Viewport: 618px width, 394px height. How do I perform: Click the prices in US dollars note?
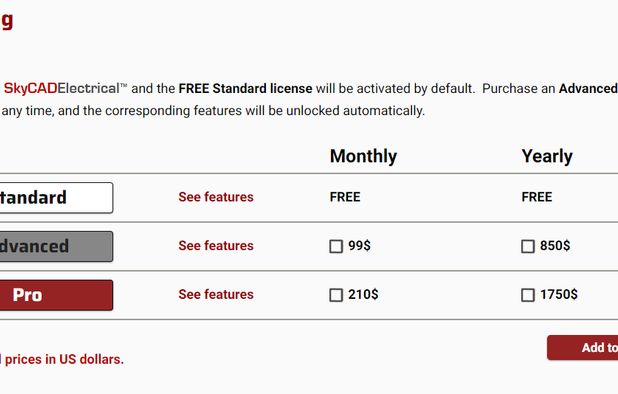click(62, 359)
